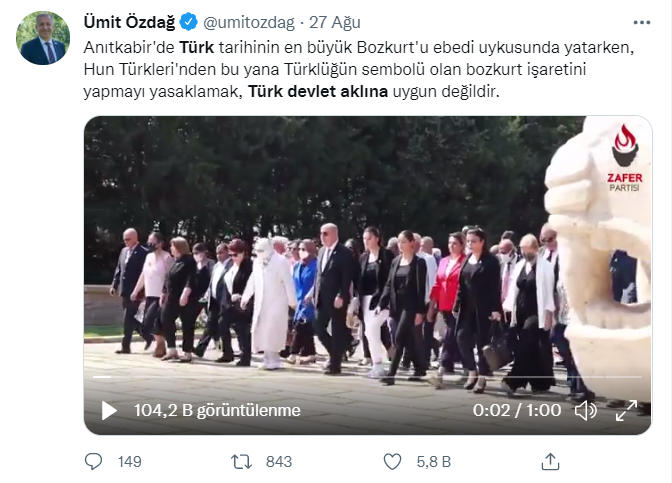This screenshot has width=672, height=483.
Task: Click the 104,2 B görüntülenme view count
Action: 217,411
